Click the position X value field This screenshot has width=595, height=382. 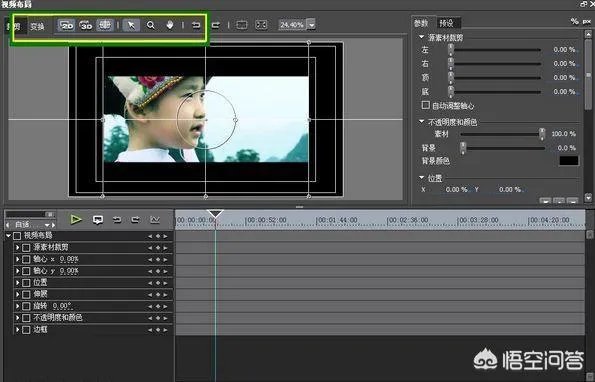456,190
